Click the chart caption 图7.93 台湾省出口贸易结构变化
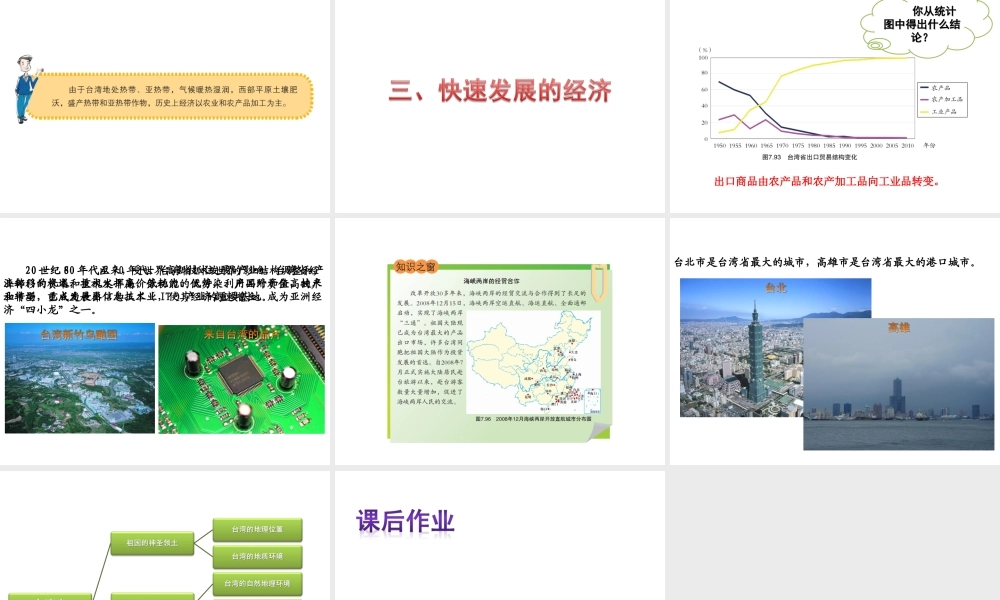Viewport: 1000px width, 600px height. 809,157
